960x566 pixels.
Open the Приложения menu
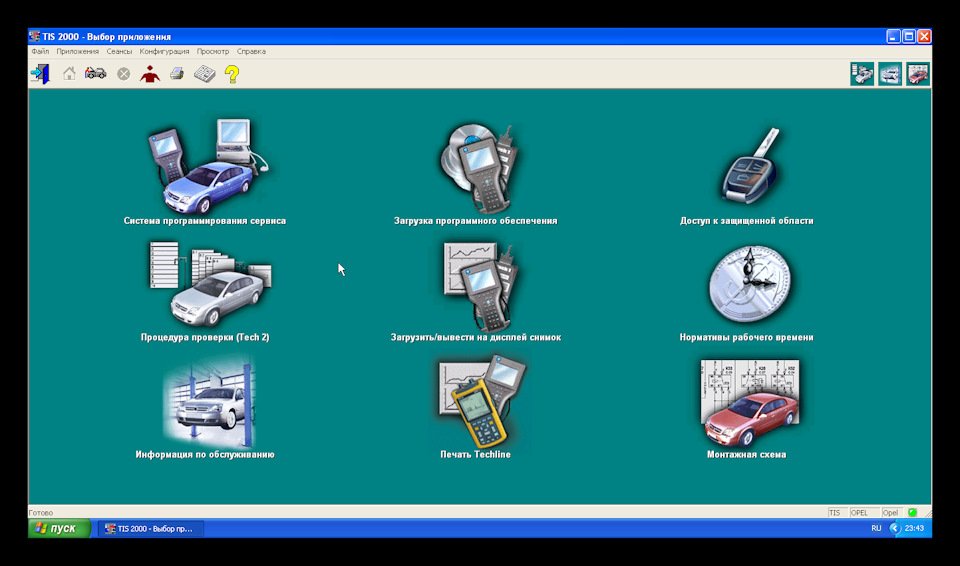pos(78,51)
